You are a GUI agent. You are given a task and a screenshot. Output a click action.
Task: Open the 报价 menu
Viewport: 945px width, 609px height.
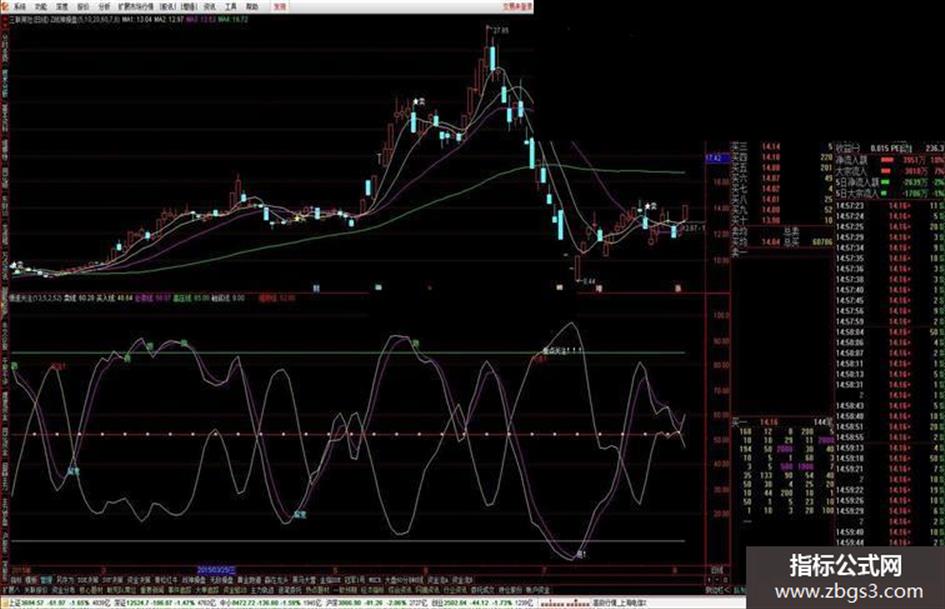click(x=83, y=7)
